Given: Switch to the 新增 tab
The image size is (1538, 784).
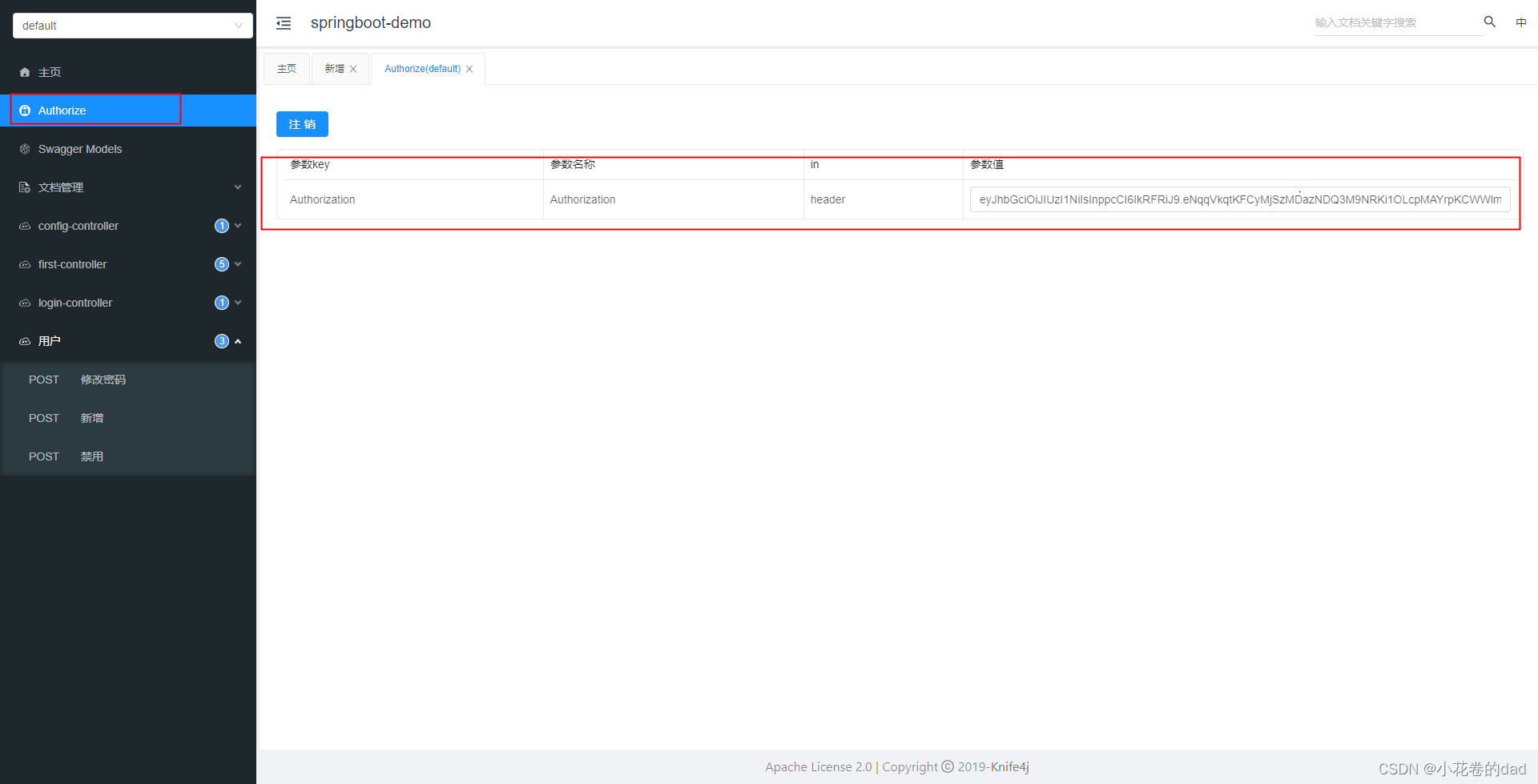Looking at the screenshot, I should 334,68.
